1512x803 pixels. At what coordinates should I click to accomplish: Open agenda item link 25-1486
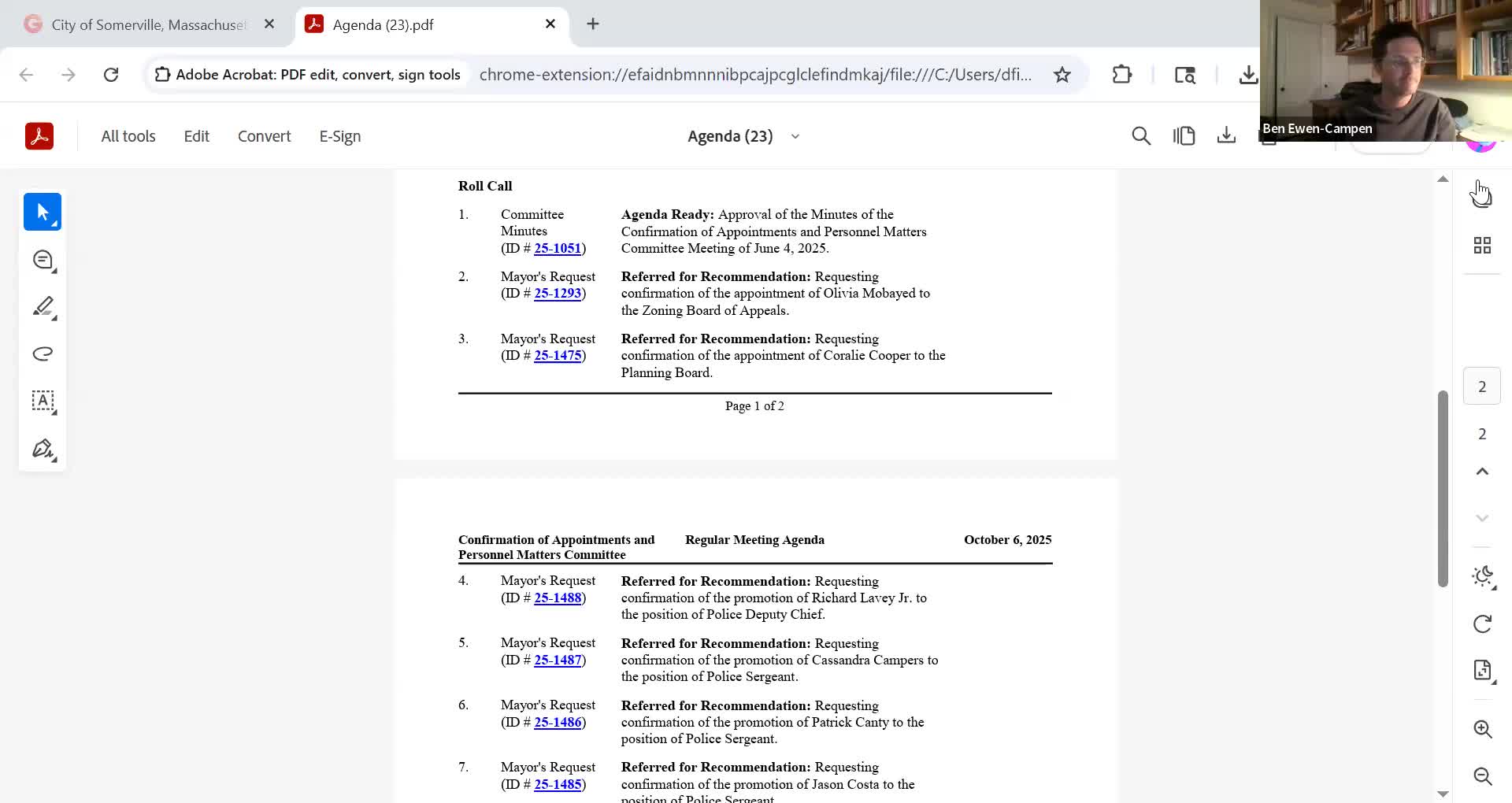coord(558,722)
